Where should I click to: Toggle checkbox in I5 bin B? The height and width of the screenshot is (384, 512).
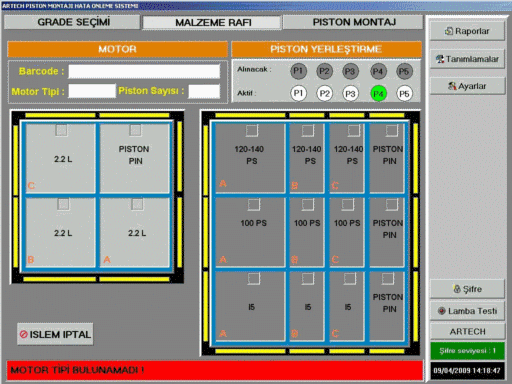tap(308, 279)
